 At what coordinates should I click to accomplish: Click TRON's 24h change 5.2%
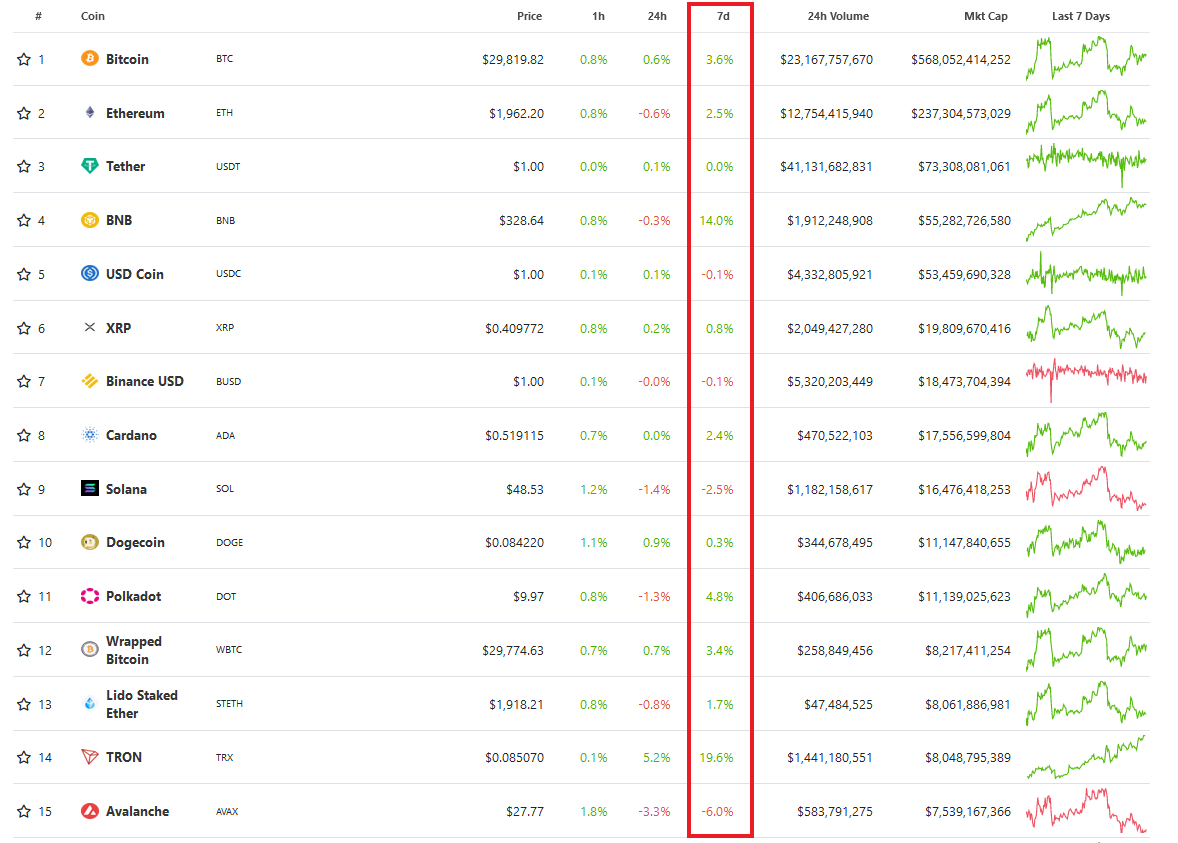coord(657,757)
